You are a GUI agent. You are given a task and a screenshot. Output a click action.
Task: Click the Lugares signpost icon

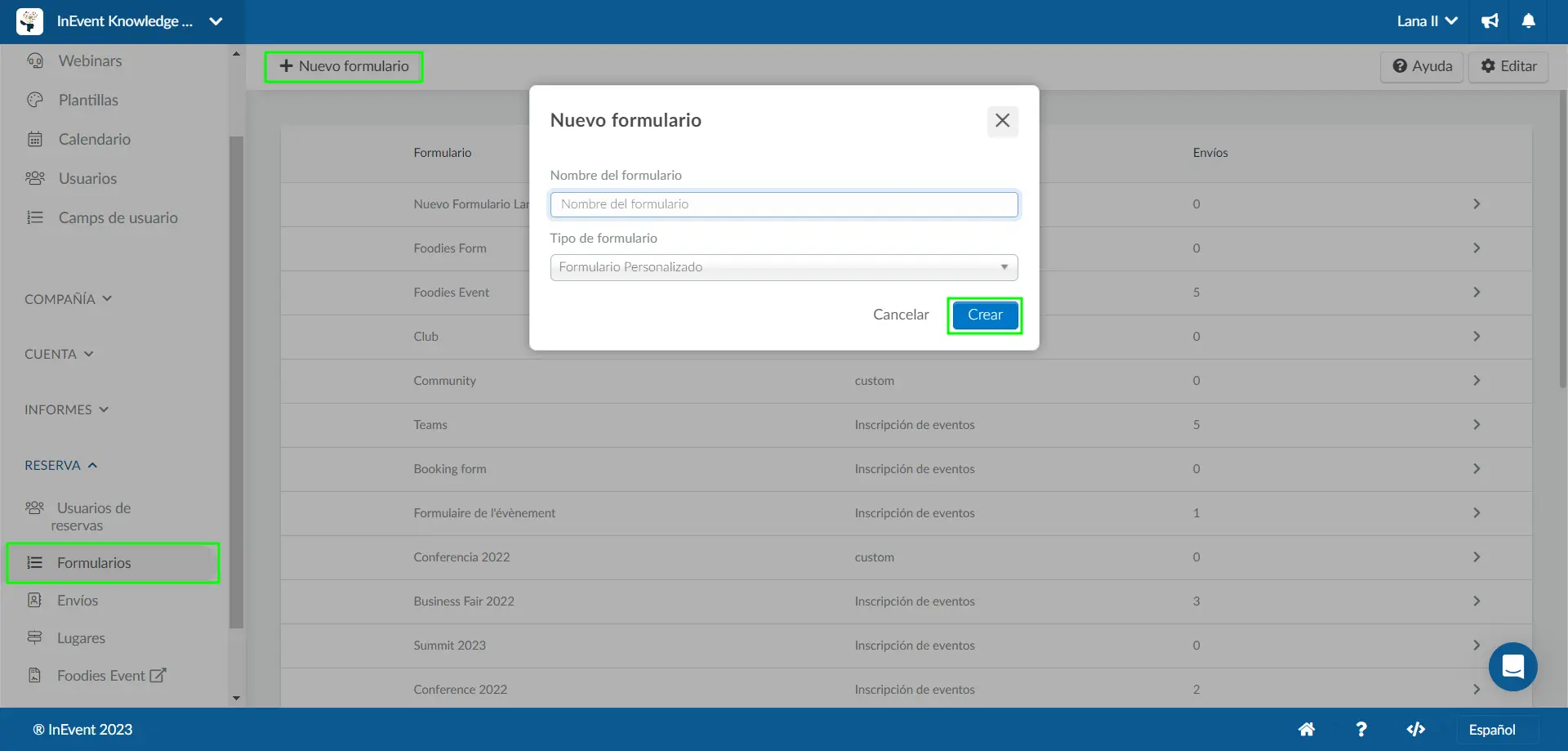pos(34,638)
